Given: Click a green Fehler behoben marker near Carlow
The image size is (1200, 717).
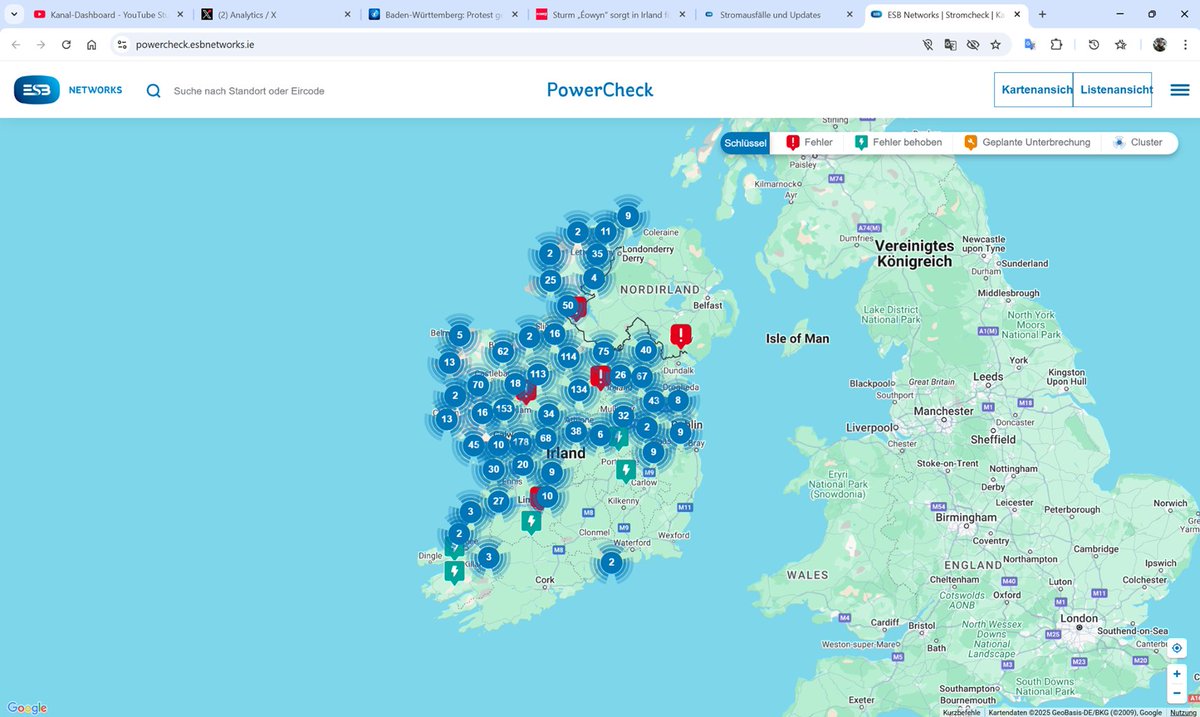Looking at the screenshot, I should tap(626, 468).
